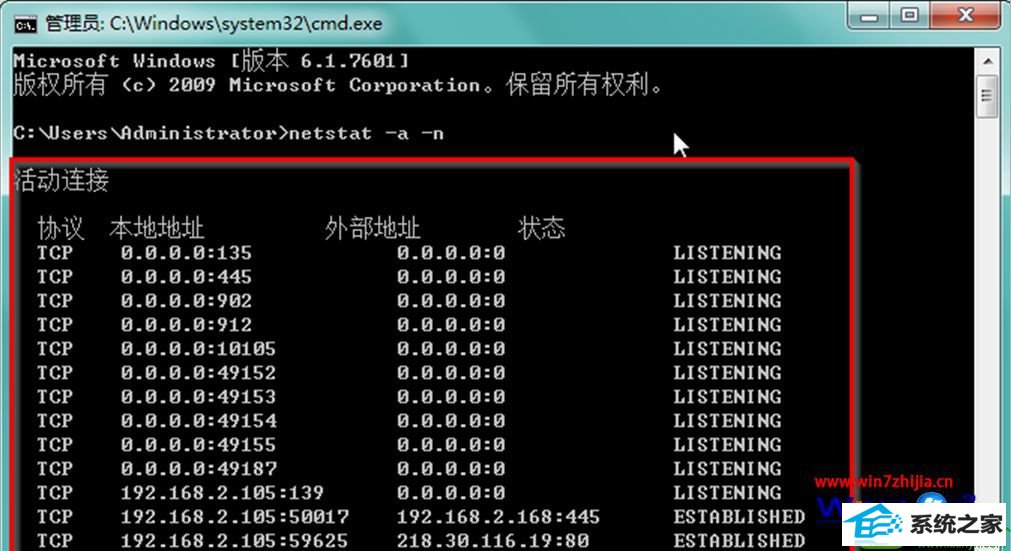Click LISTENING status in the port 10105 row
The image size is (1011, 551).
click(728, 349)
